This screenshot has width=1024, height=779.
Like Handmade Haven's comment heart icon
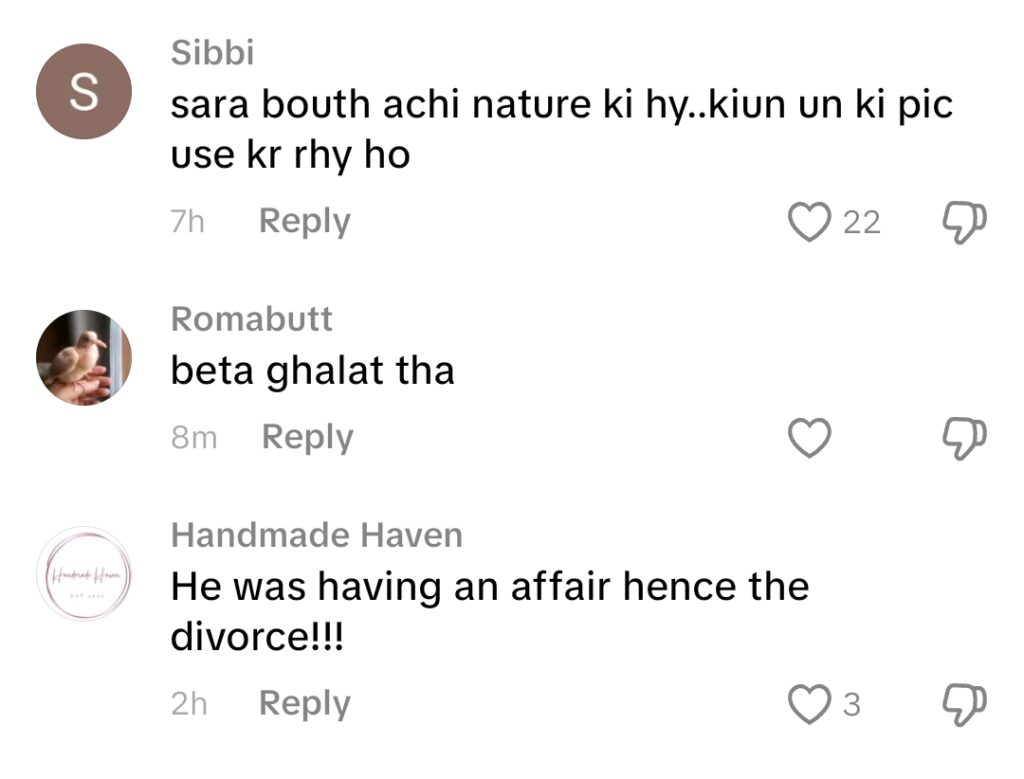809,704
